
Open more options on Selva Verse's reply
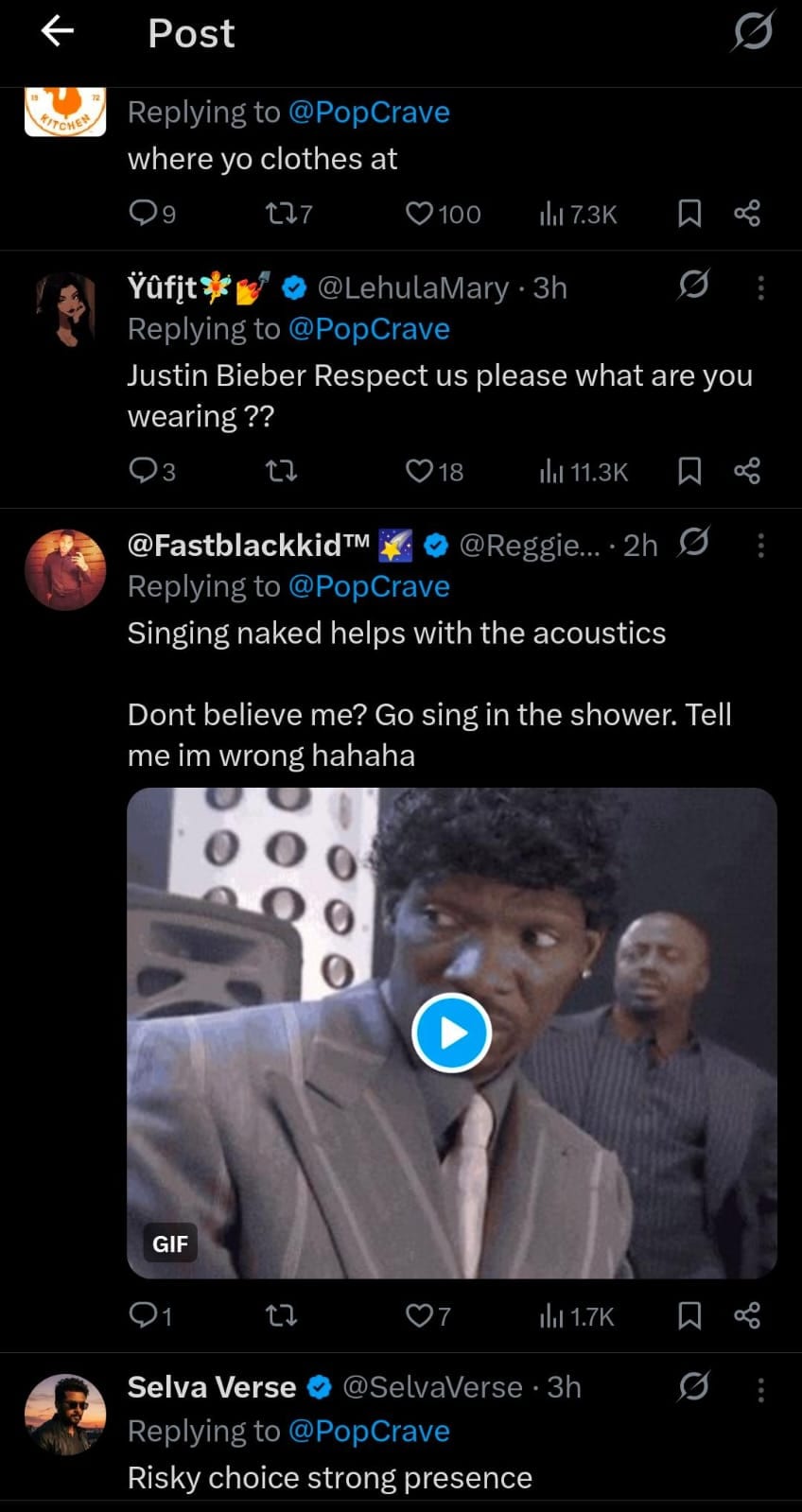[760, 1389]
